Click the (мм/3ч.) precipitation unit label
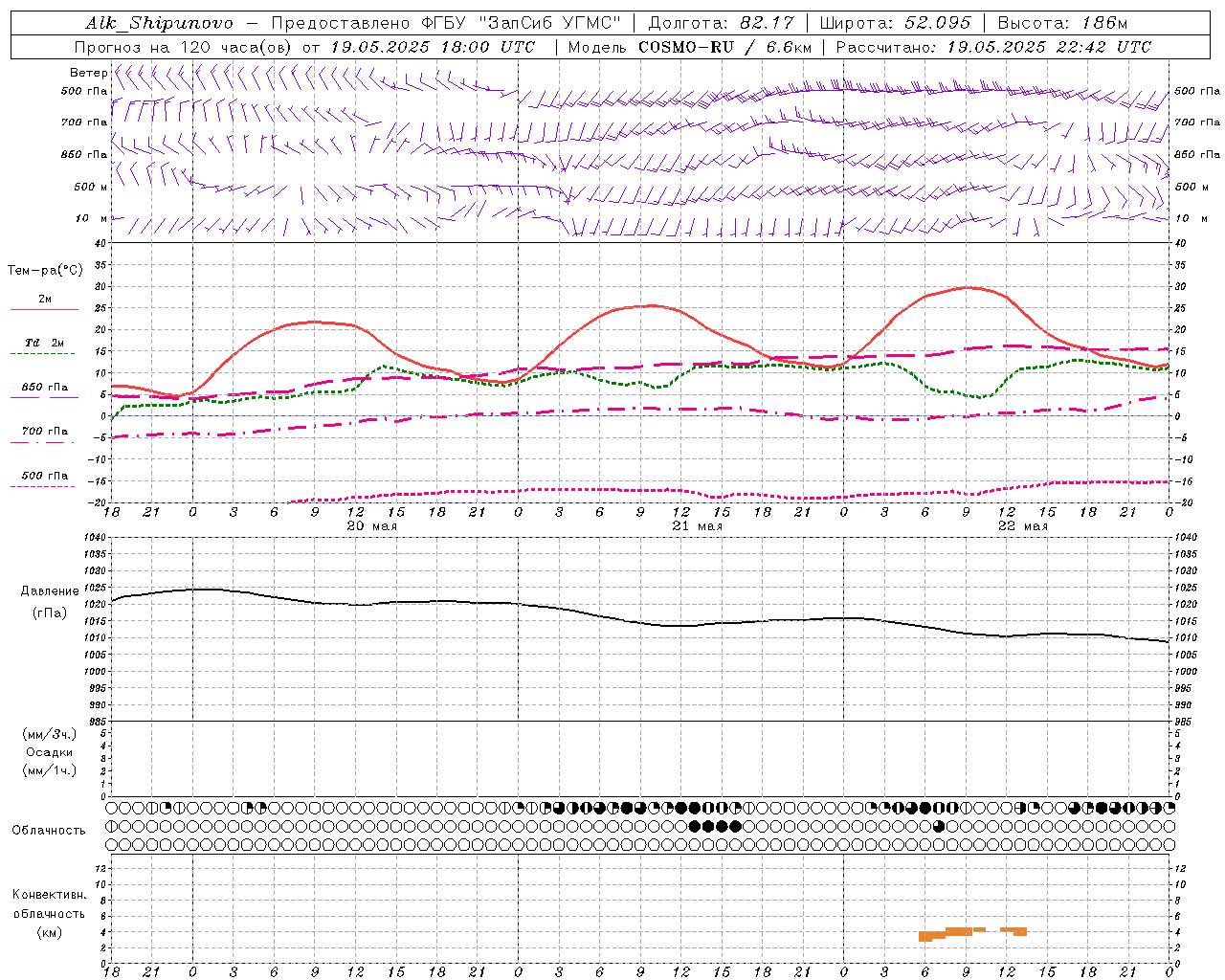Viewport: 1225px width, 980px height. (49, 734)
